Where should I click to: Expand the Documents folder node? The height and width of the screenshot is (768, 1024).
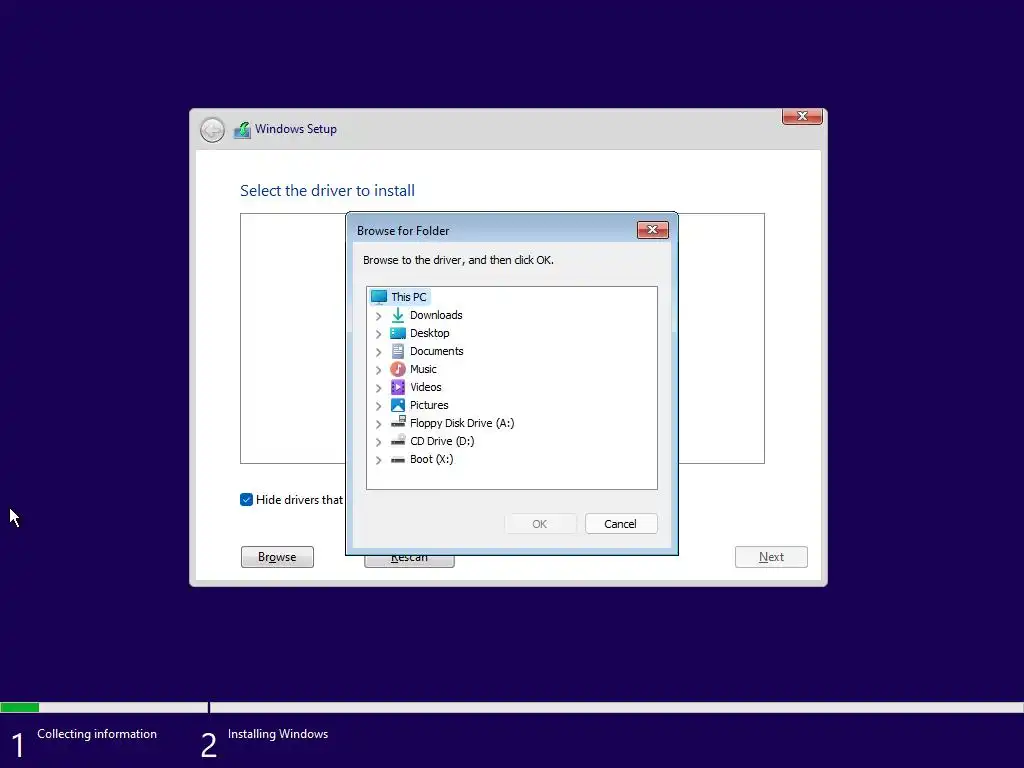378,352
